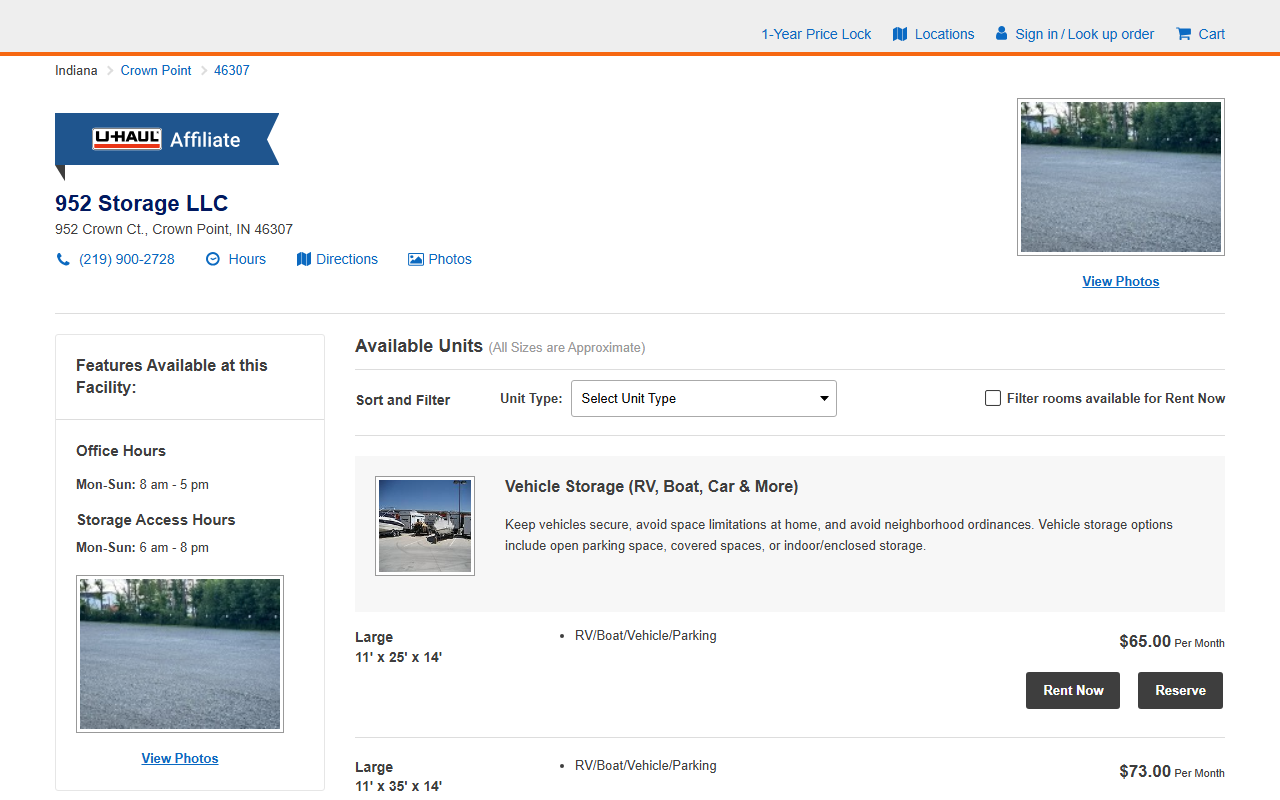1280x800 pixels.
Task: Click the 11' x 25' x 14' size text
Action: pos(398,657)
